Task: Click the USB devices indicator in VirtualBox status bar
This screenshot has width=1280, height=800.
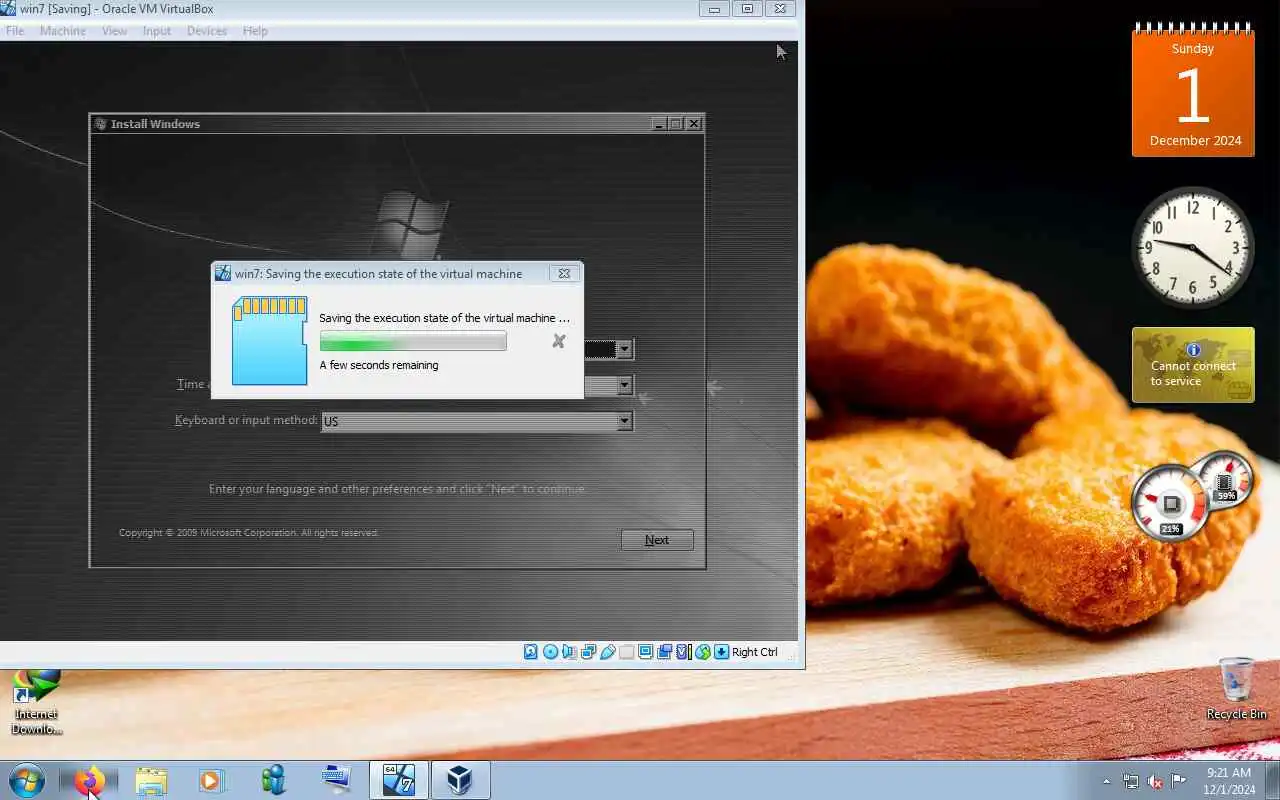Action: pos(607,652)
